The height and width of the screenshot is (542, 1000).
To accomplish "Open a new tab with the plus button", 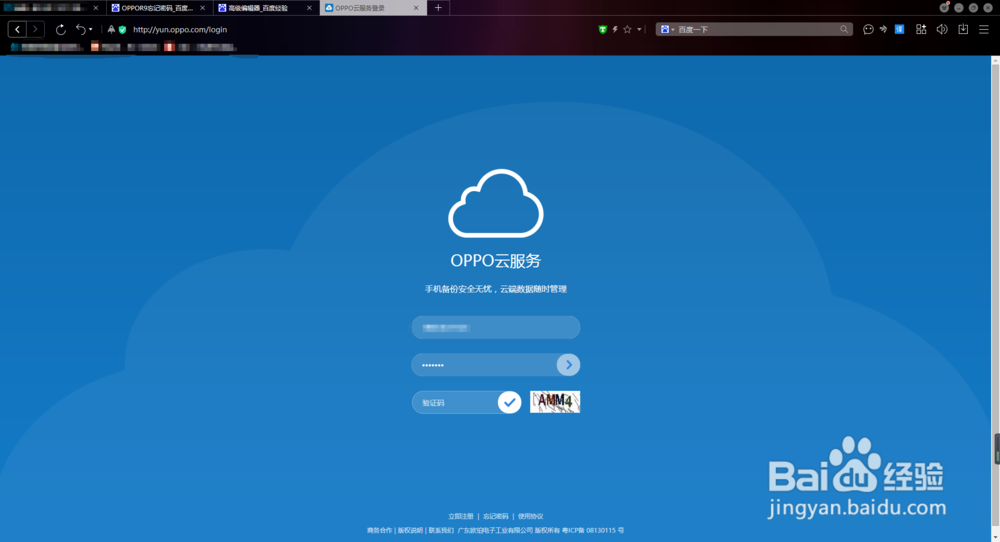I will [438, 8].
